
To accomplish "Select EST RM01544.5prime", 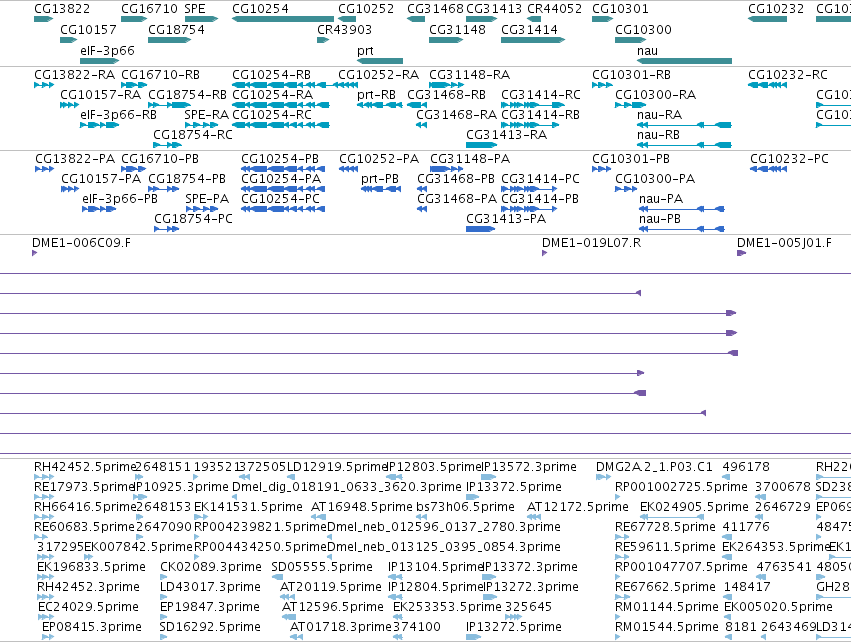I will 667,627.
